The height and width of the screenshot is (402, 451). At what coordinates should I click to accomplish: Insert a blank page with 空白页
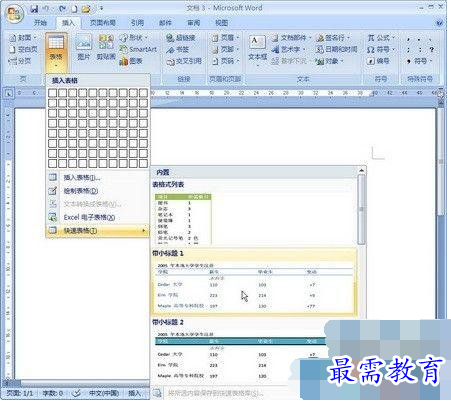pos(23,49)
